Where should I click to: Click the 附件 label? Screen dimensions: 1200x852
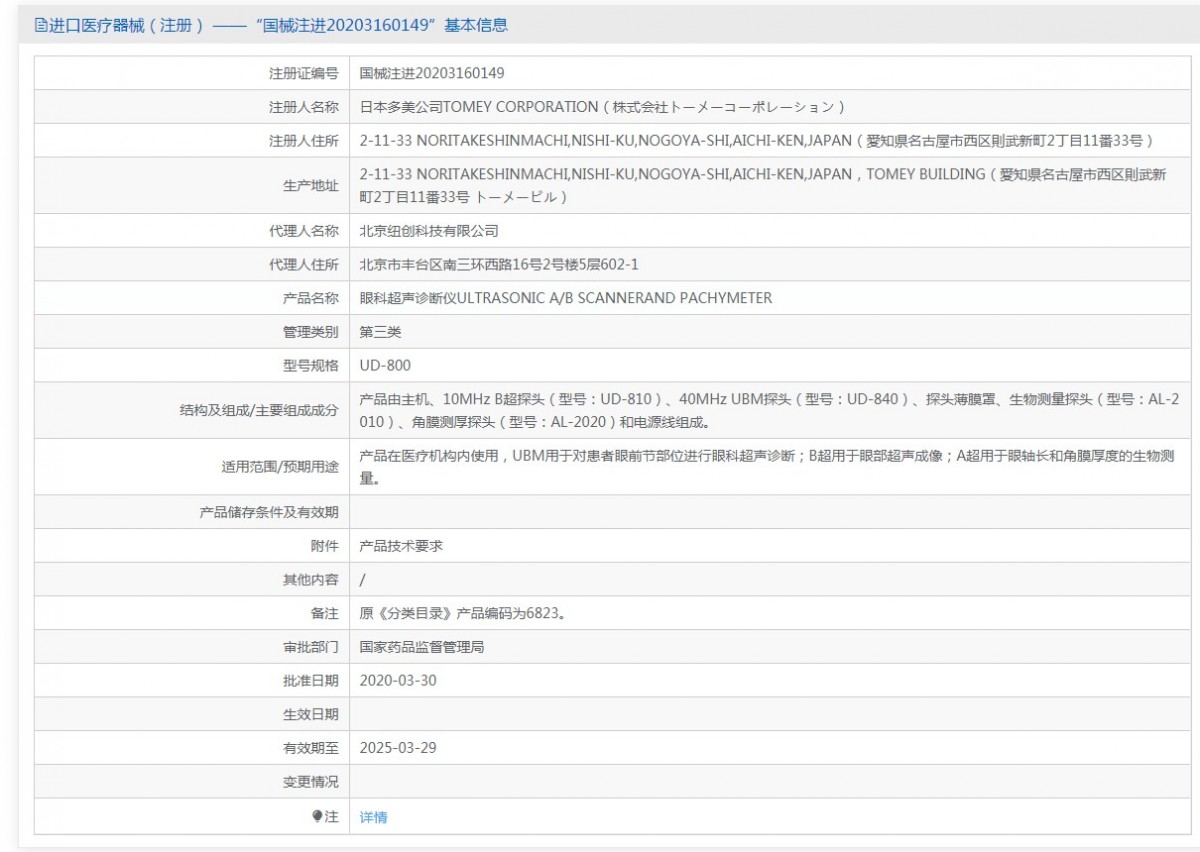[325, 546]
